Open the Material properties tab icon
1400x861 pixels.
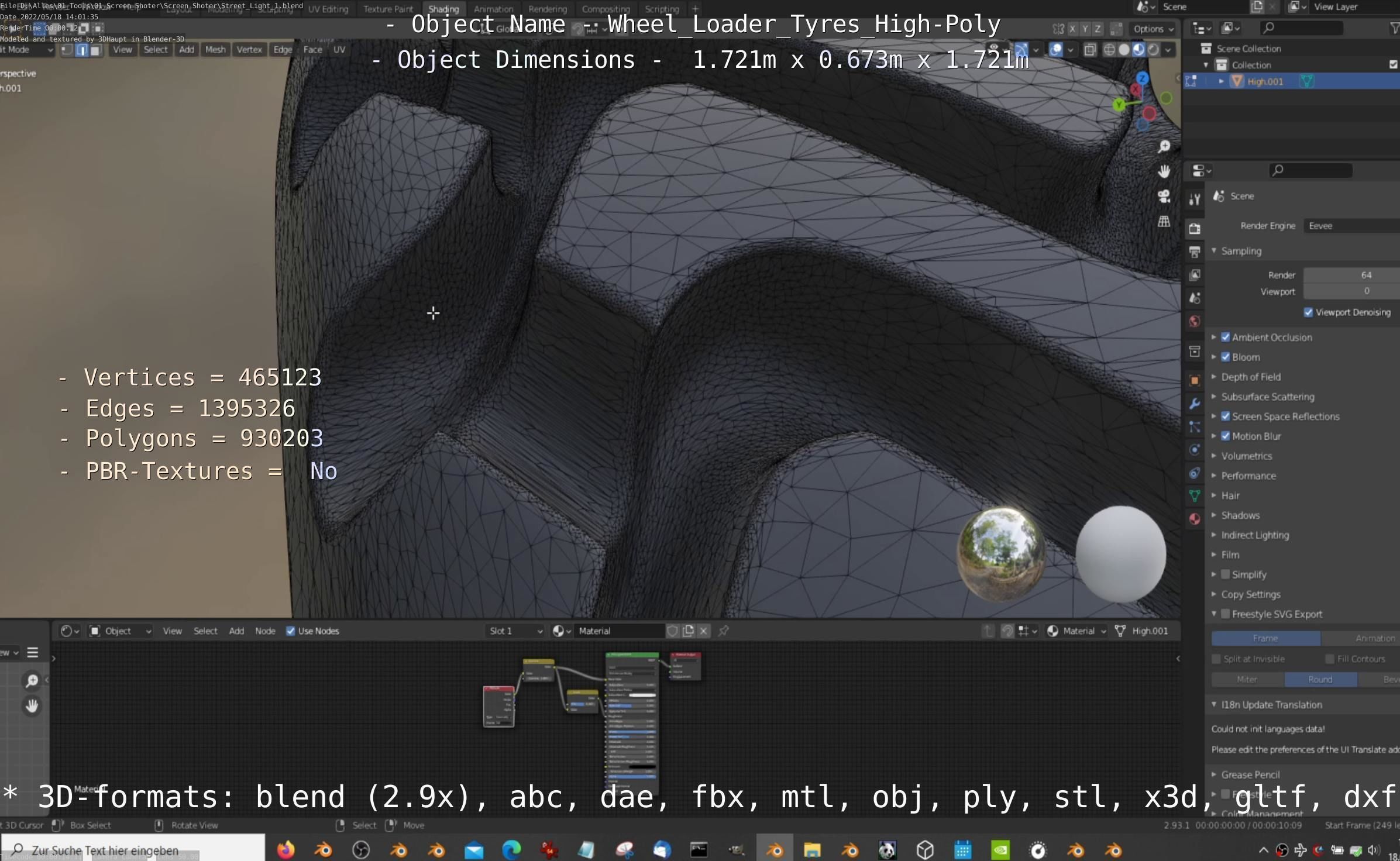coord(1195,519)
